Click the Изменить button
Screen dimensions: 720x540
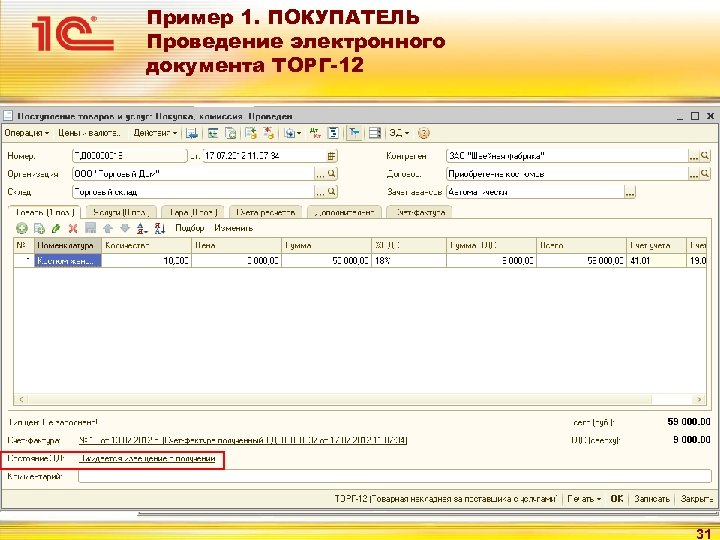[x=234, y=228]
